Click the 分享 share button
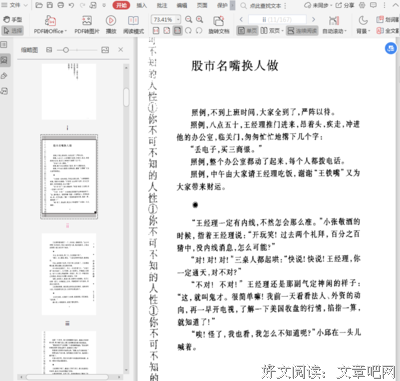Viewport: 400px width, 381px height. pyautogui.click(x=345, y=5)
